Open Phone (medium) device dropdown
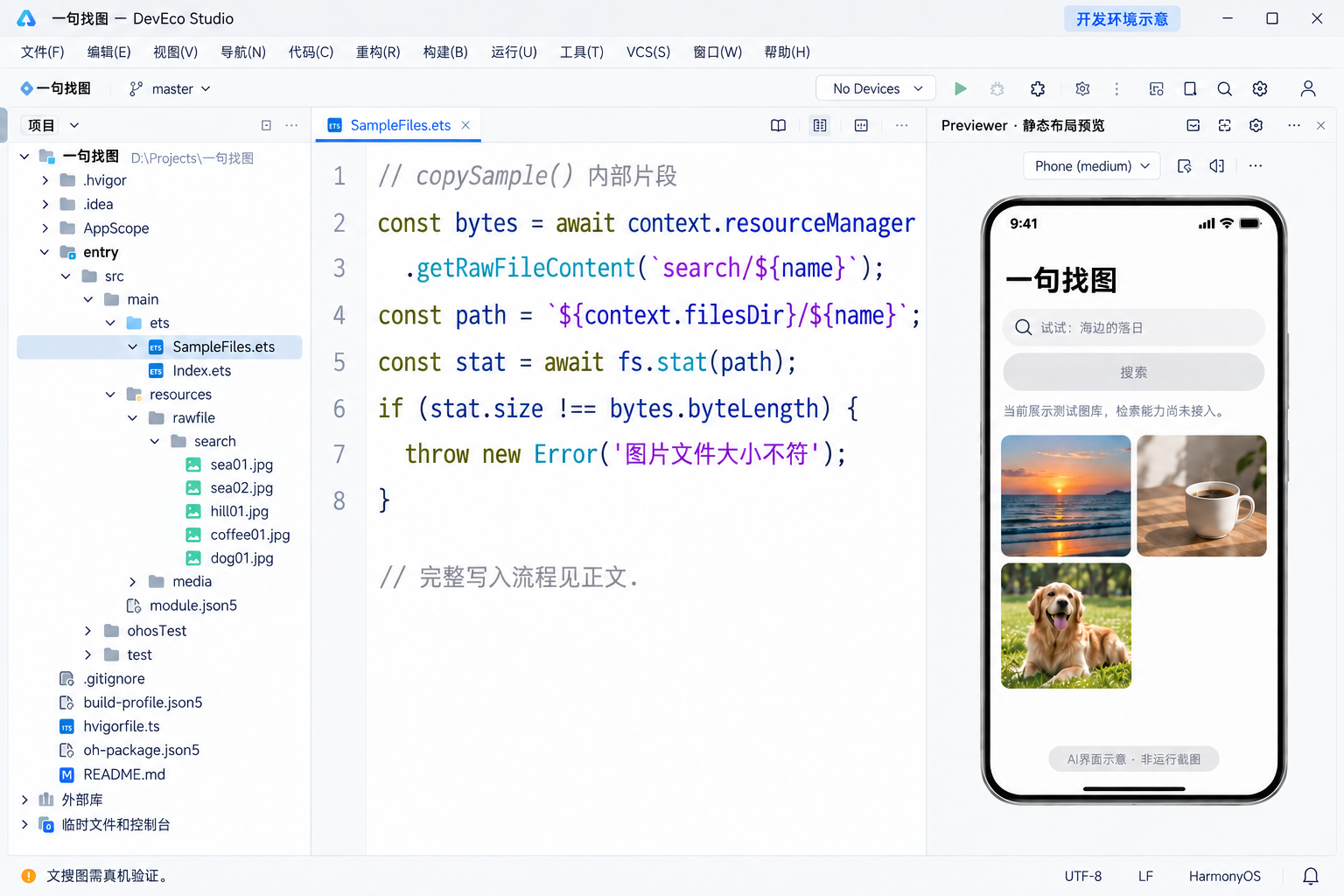The height and width of the screenshot is (896, 1344). (x=1092, y=165)
